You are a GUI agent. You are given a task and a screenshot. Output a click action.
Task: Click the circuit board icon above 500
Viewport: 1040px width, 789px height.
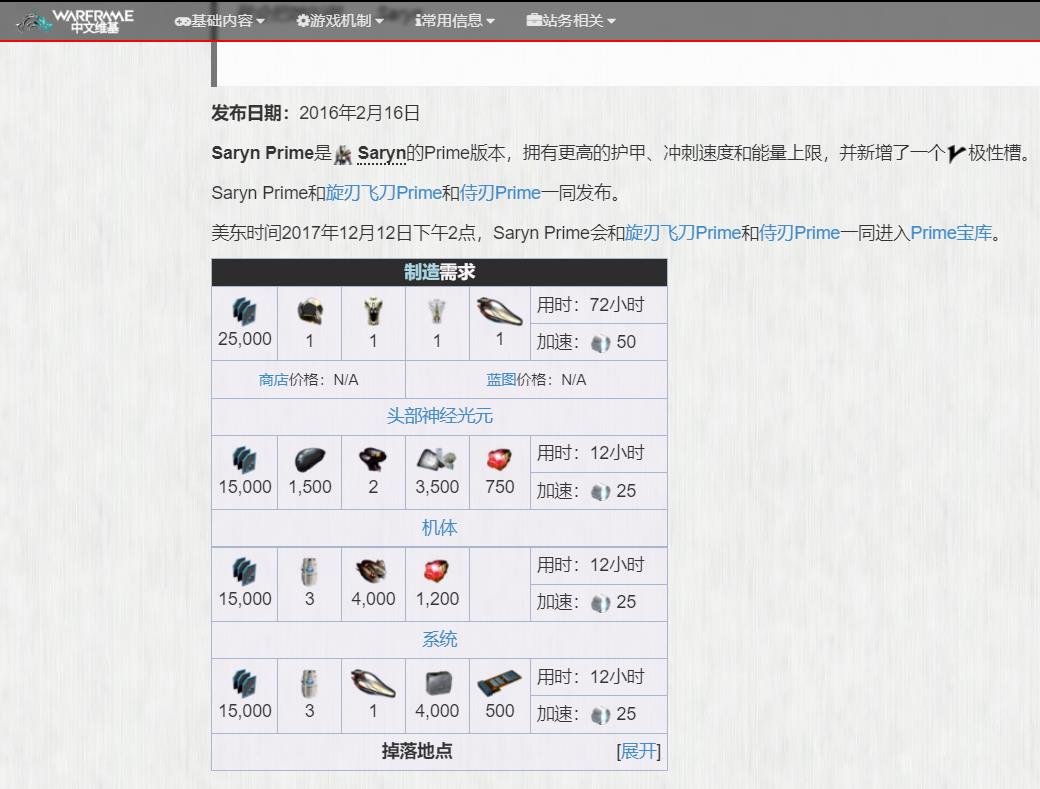pos(499,683)
